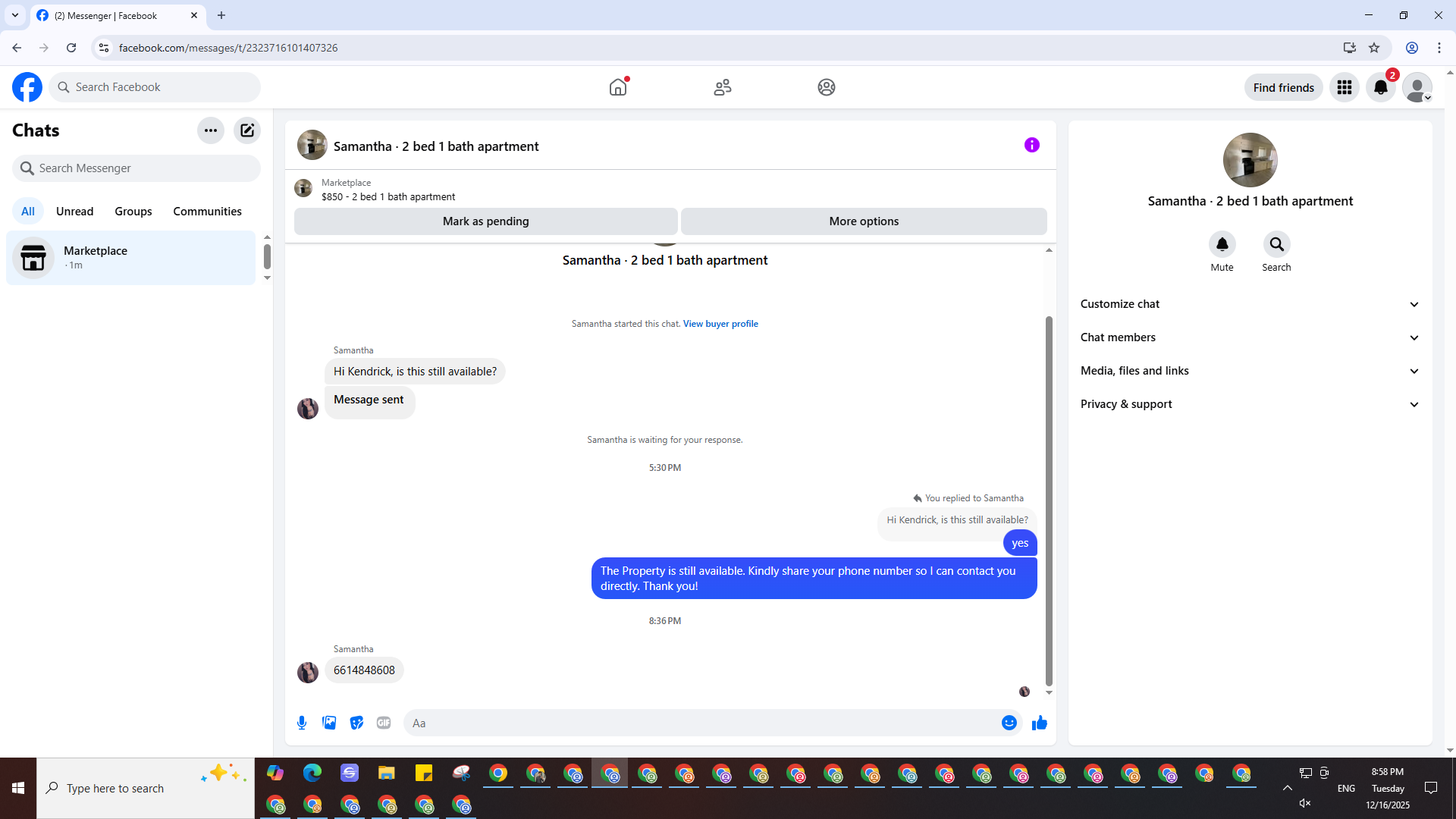The image size is (1456, 819).
Task: Reload the page
Action: pos(71,48)
